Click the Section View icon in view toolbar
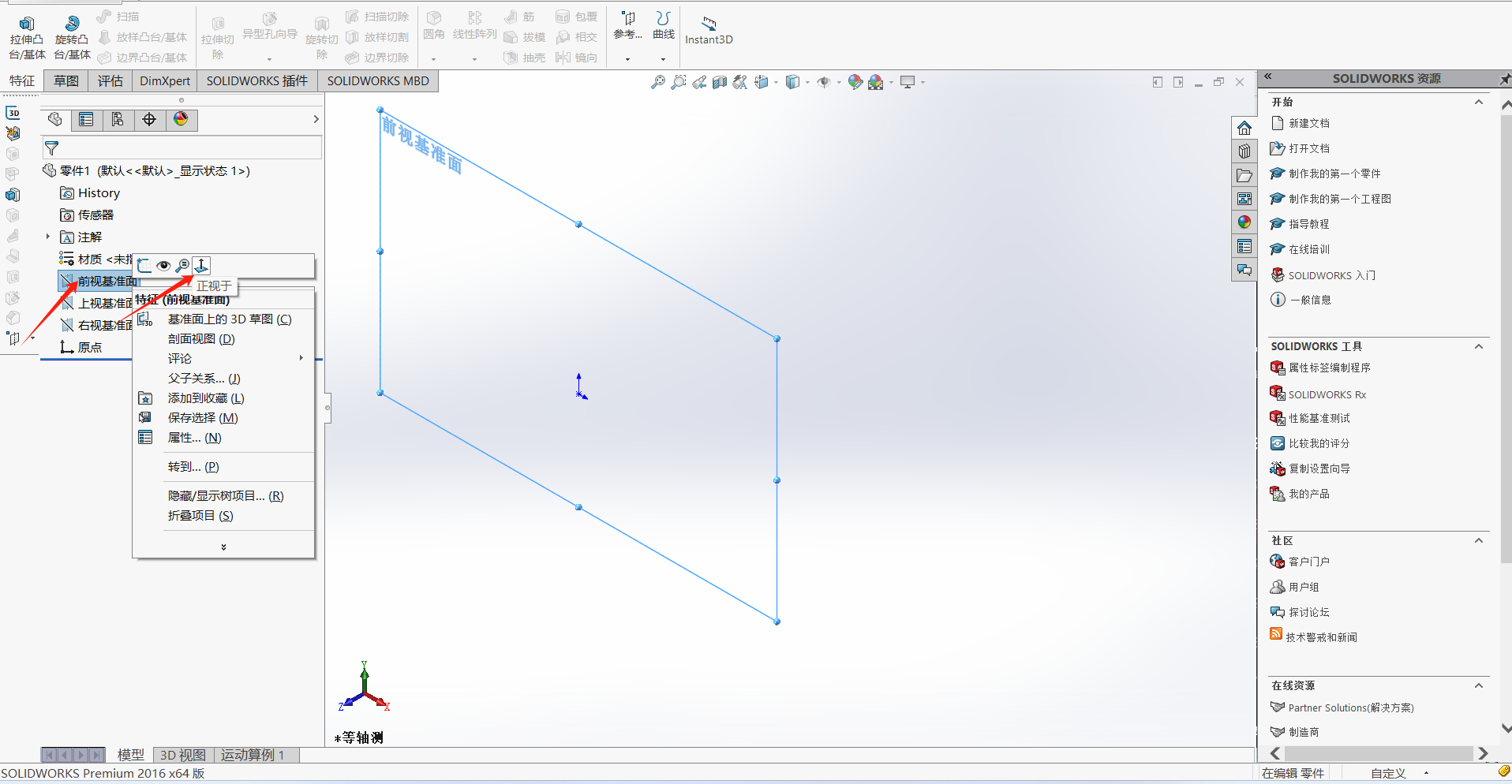 pyautogui.click(x=720, y=82)
